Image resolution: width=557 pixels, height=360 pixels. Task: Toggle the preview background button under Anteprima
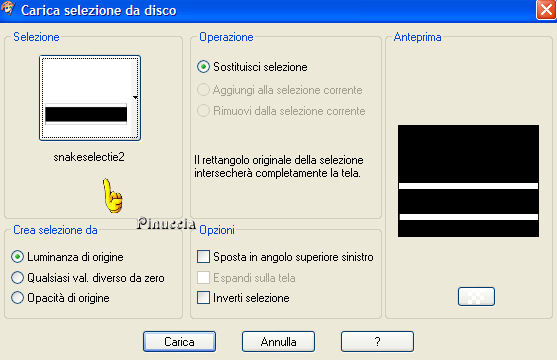[476, 296]
